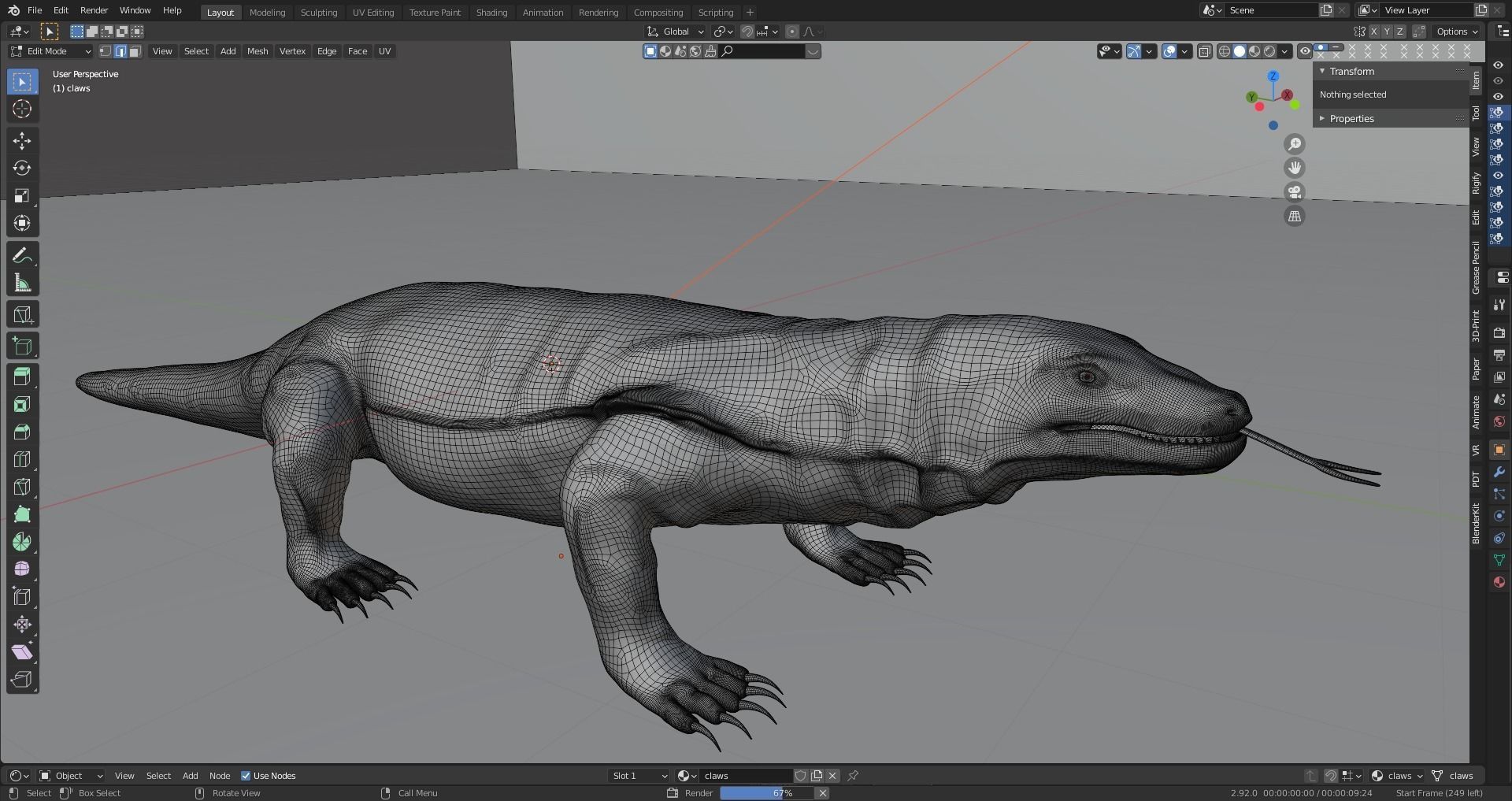Open the shading options dropdown arrow

[x=1285, y=51]
